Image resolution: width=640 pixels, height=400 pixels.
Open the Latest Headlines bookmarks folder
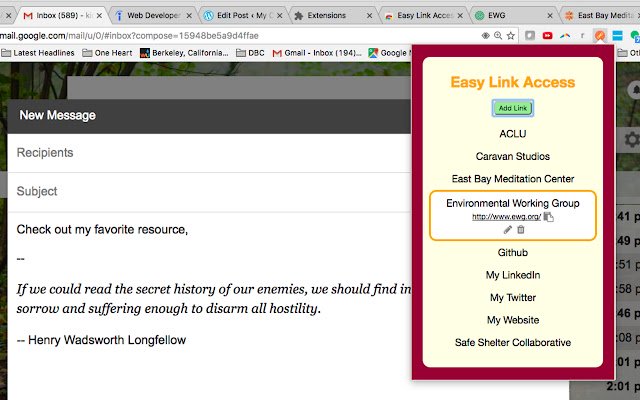tap(38, 53)
